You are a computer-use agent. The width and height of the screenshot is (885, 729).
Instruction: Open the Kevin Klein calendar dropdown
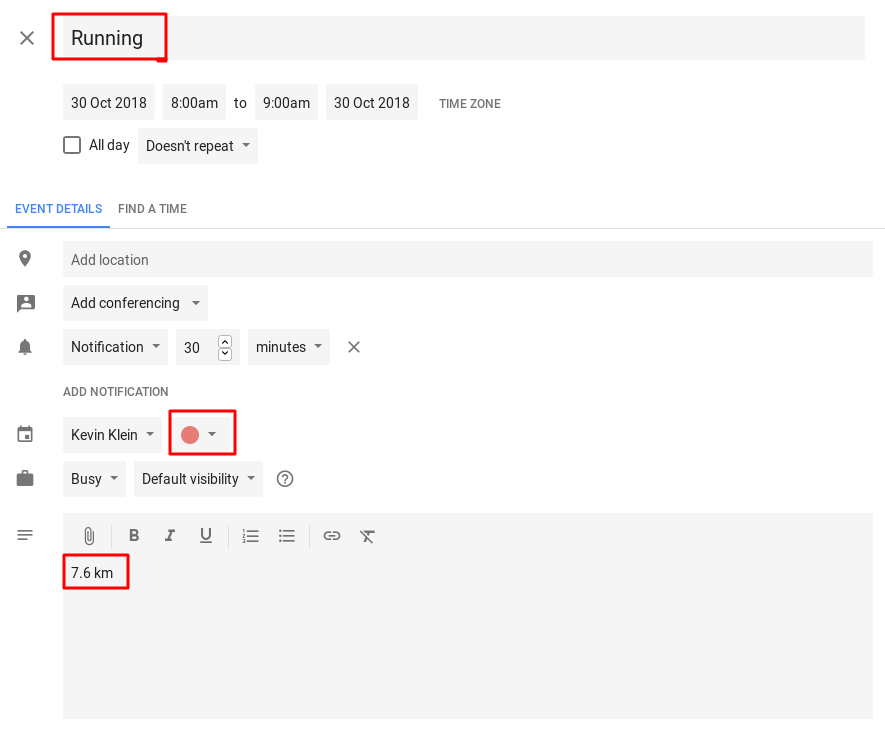point(112,434)
